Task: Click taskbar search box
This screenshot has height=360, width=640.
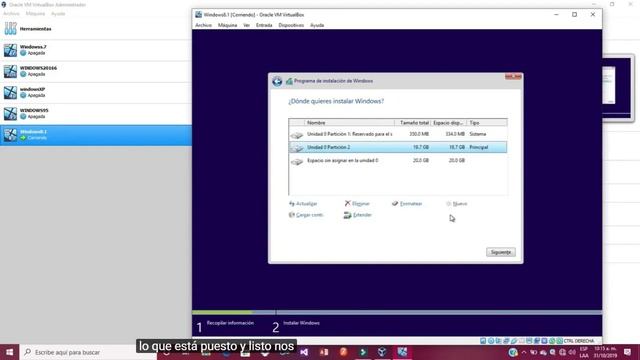Action: point(88,352)
